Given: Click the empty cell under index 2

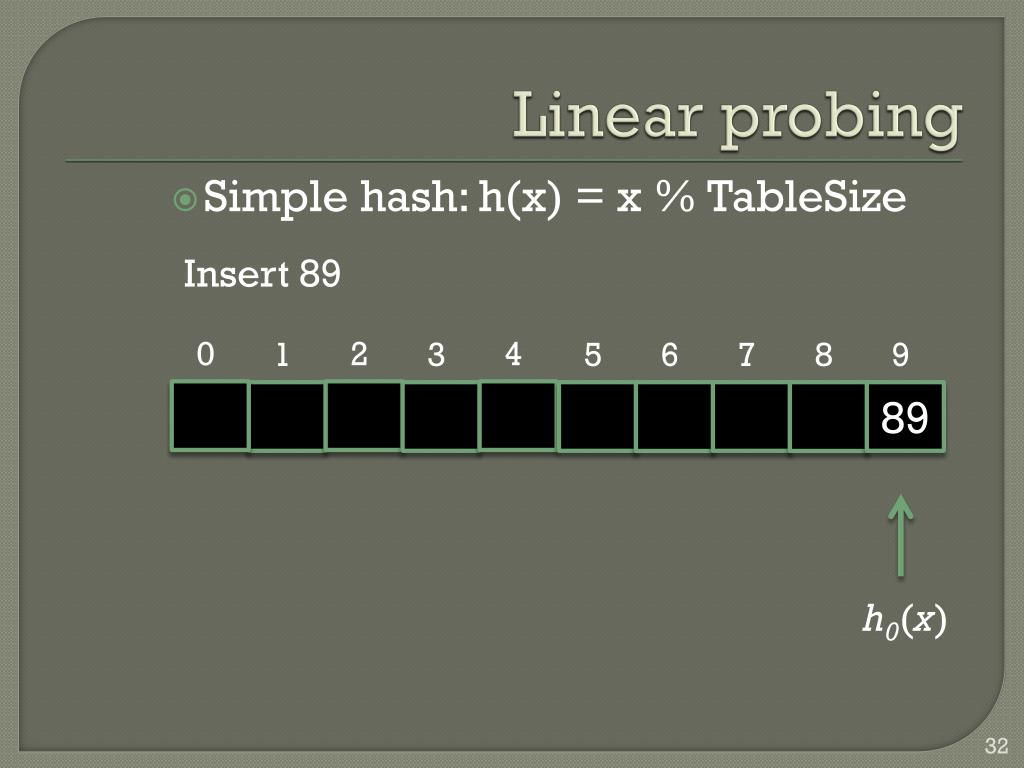Looking at the screenshot, I should [364, 416].
